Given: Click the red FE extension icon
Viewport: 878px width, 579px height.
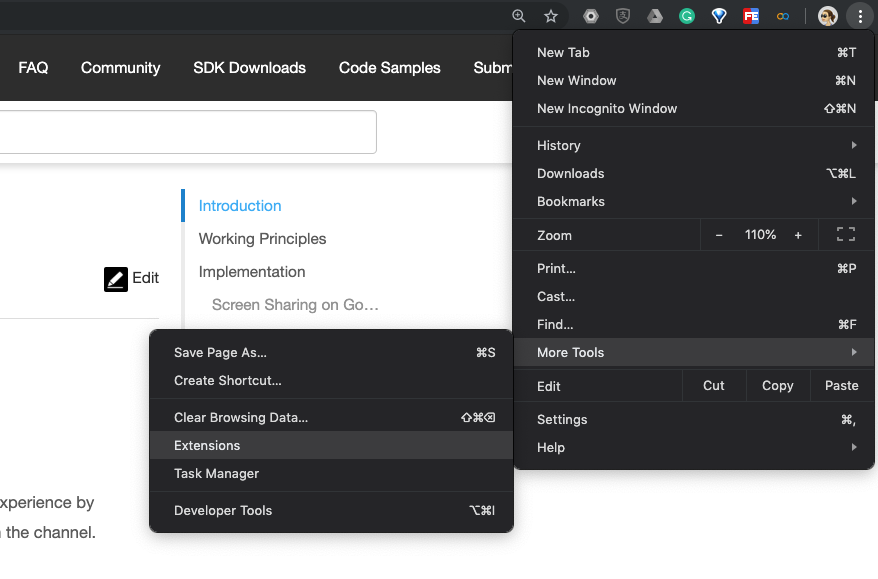Looking at the screenshot, I should tap(751, 16).
